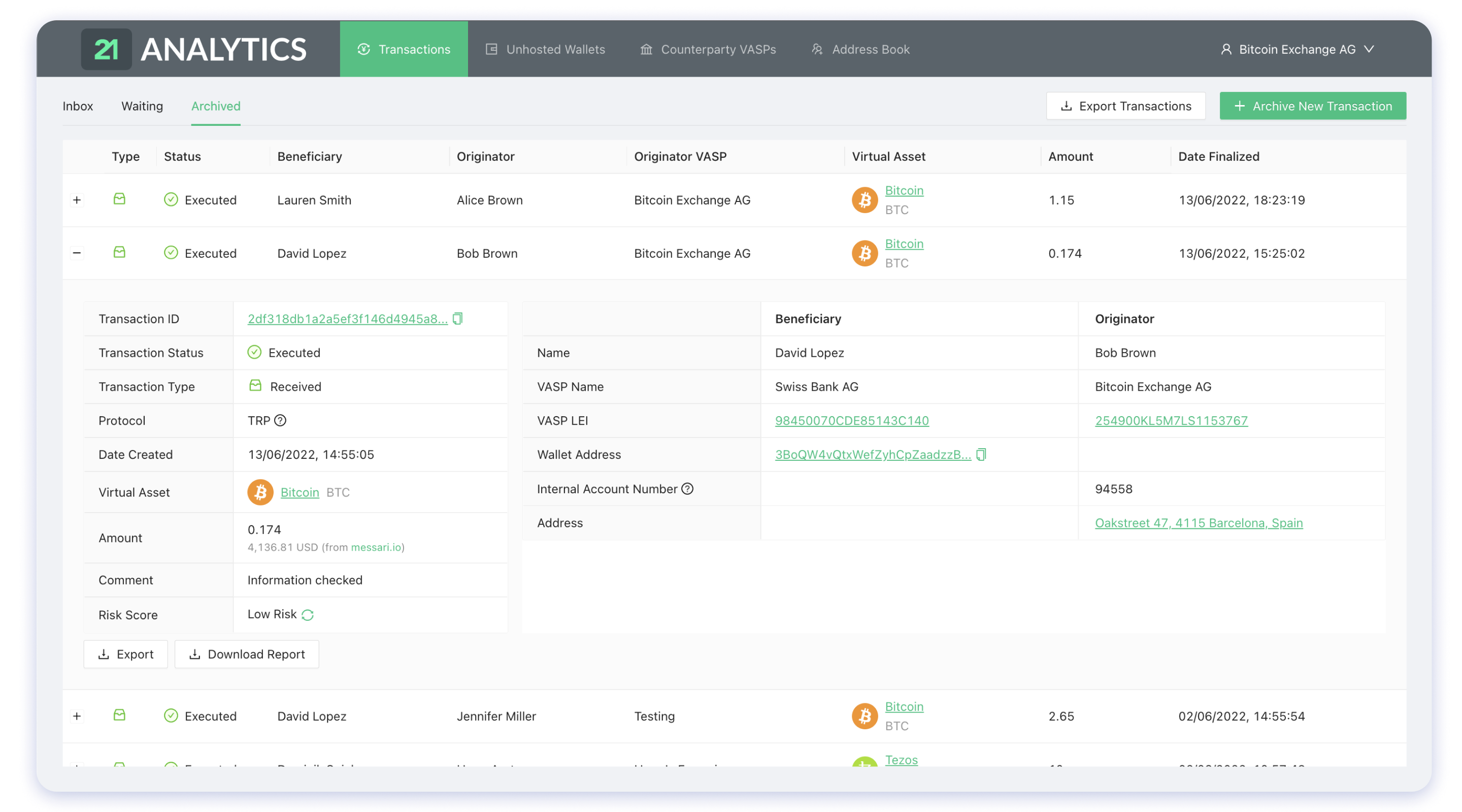This screenshot has width=1462, height=812.
Task: Expand the first transaction row
Action: point(77,199)
